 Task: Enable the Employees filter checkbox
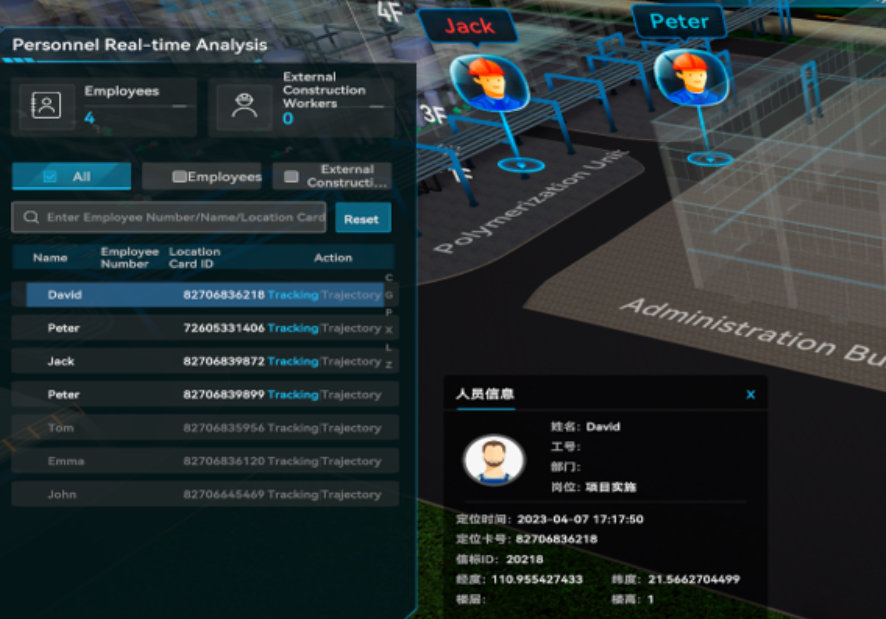click(x=180, y=177)
